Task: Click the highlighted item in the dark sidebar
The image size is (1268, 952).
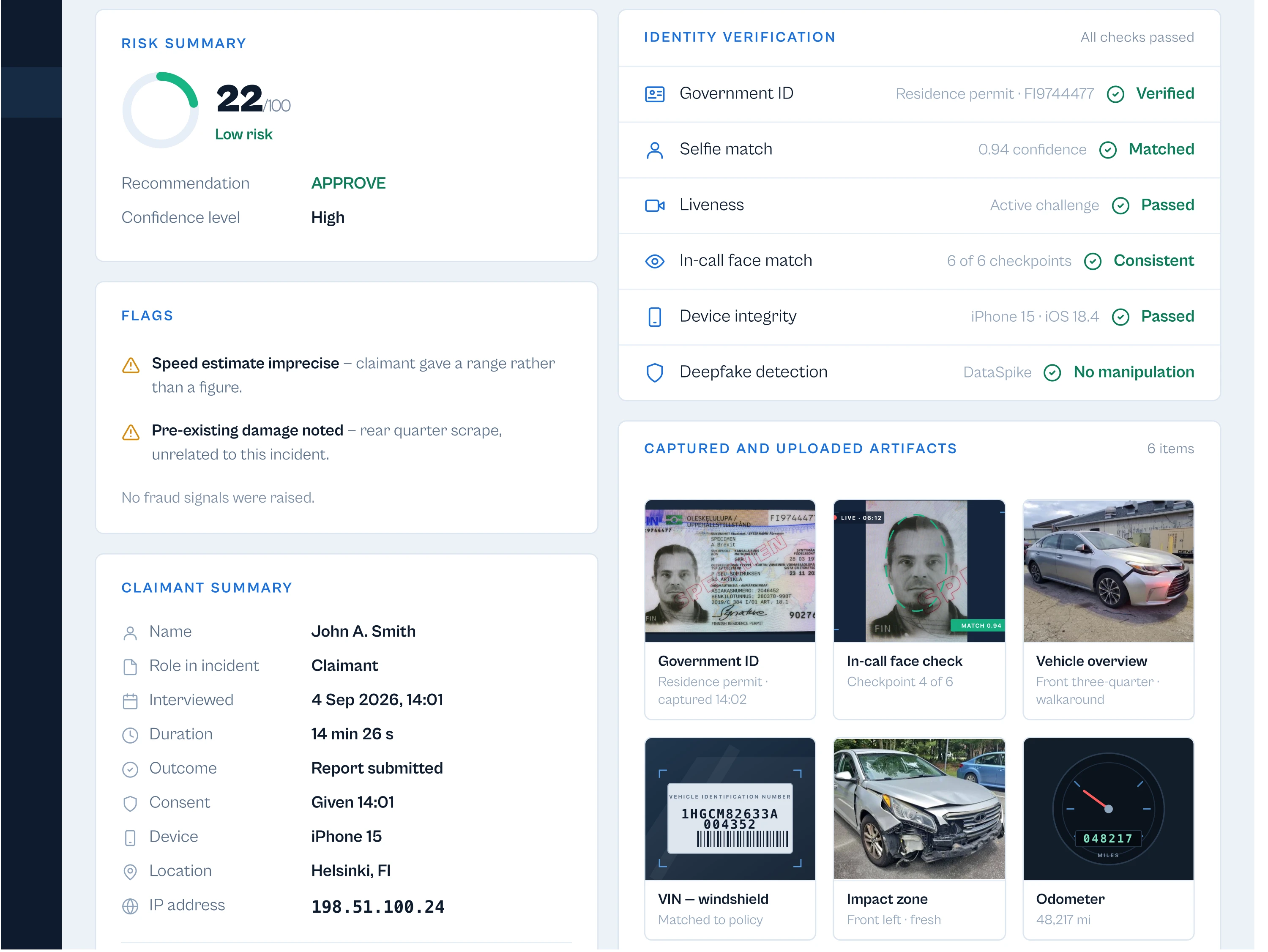Action: tap(31, 92)
